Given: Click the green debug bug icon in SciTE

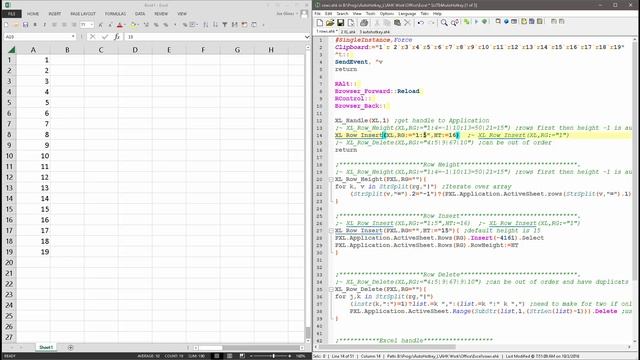Looking at the screenshot, I should pyautogui.click(x=484, y=22).
